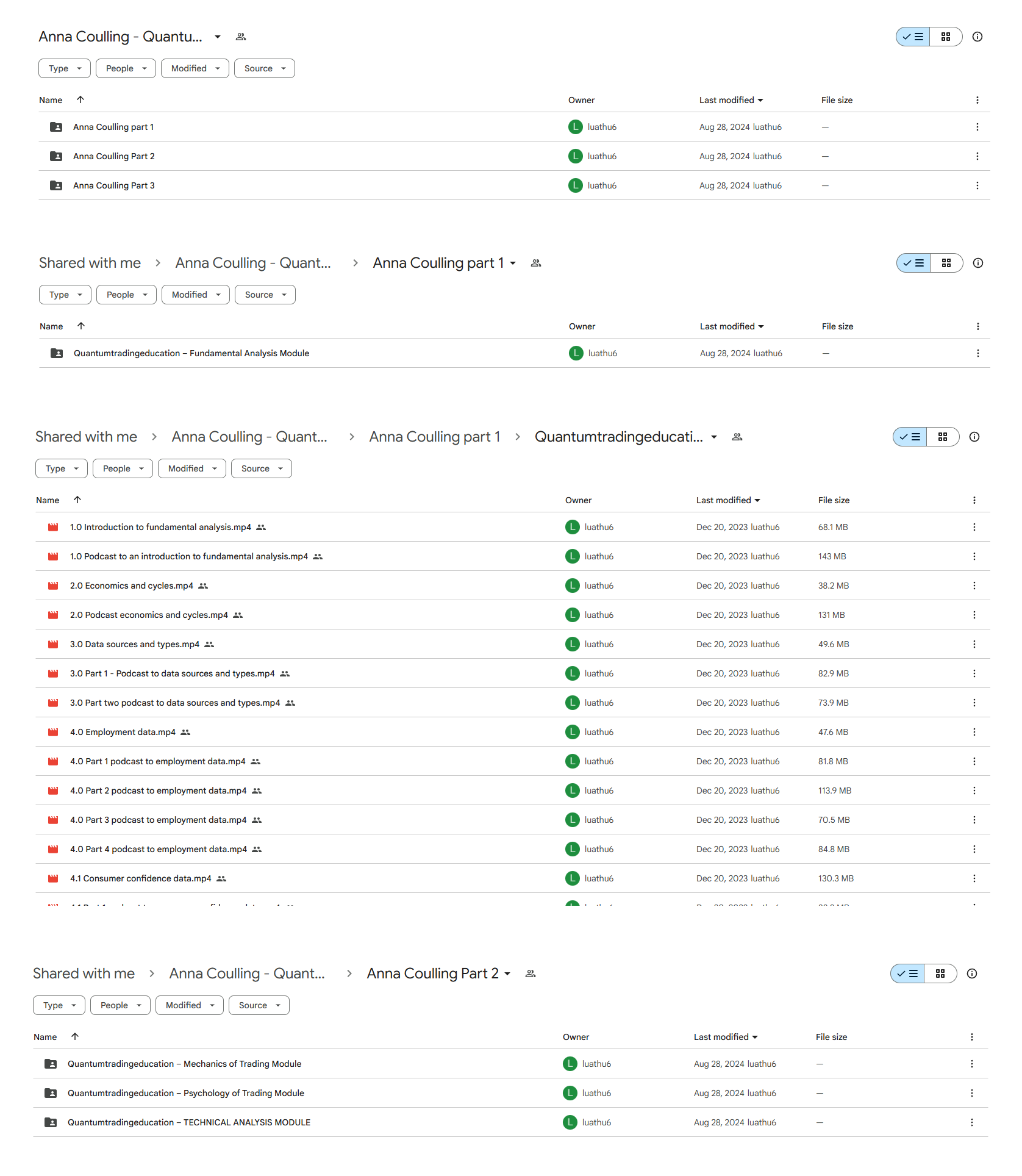Screen dimensions: 1022x1176
Task: Select list layout in Quantumtradingeducati... view
Action: pyautogui.click(x=910, y=437)
